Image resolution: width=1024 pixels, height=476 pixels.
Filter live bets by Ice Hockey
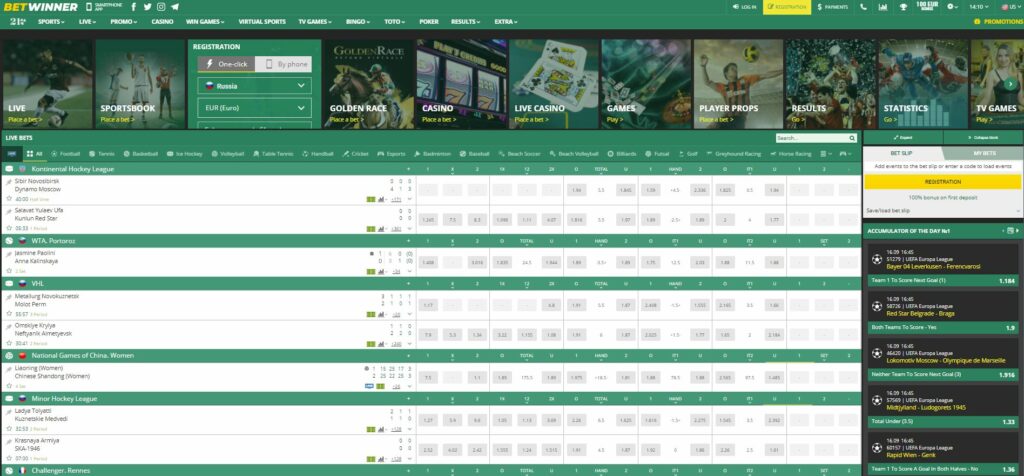pyautogui.click(x=185, y=154)
